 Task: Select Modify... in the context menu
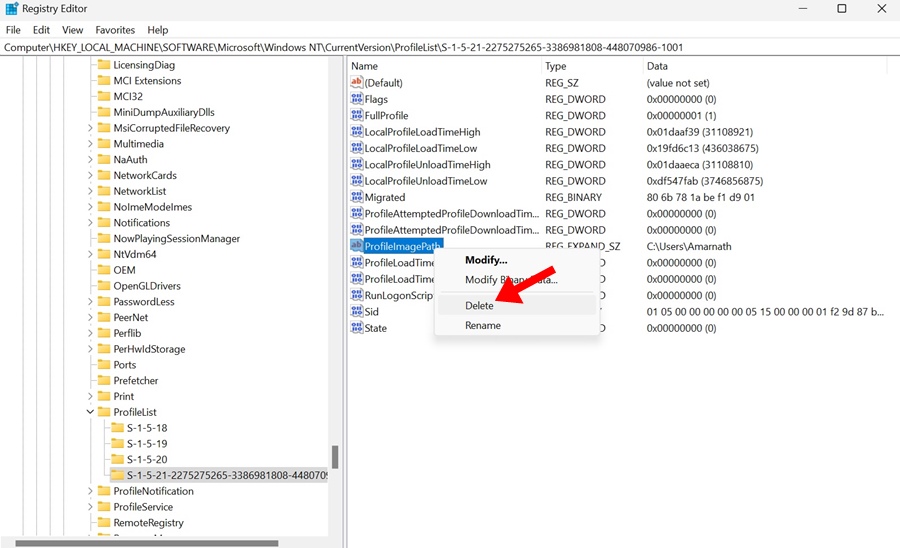(x=486, y=260)
